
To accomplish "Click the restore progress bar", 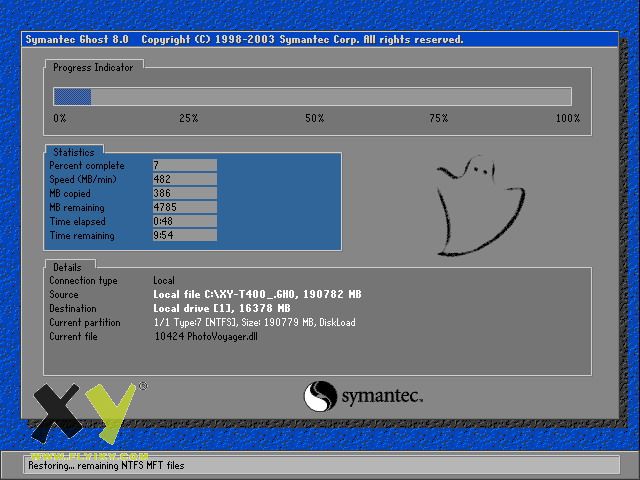I will pyautogui.click(x=312, y=97).
